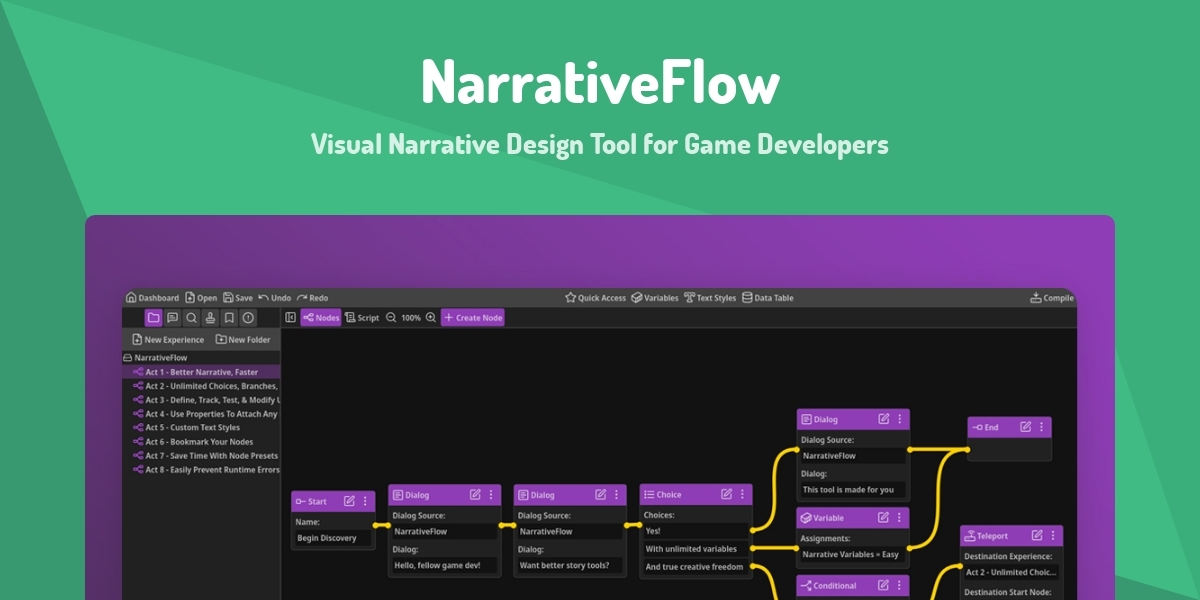
Task: Select Act 6 - Bookmark Your Nodes
Action: click(x=201, y=442)
